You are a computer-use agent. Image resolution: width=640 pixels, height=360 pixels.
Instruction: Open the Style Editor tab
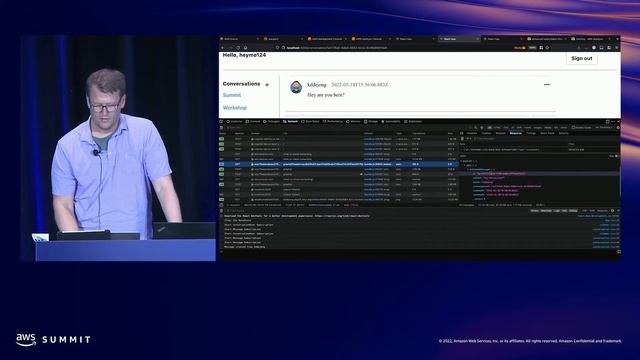coord(311,122)
